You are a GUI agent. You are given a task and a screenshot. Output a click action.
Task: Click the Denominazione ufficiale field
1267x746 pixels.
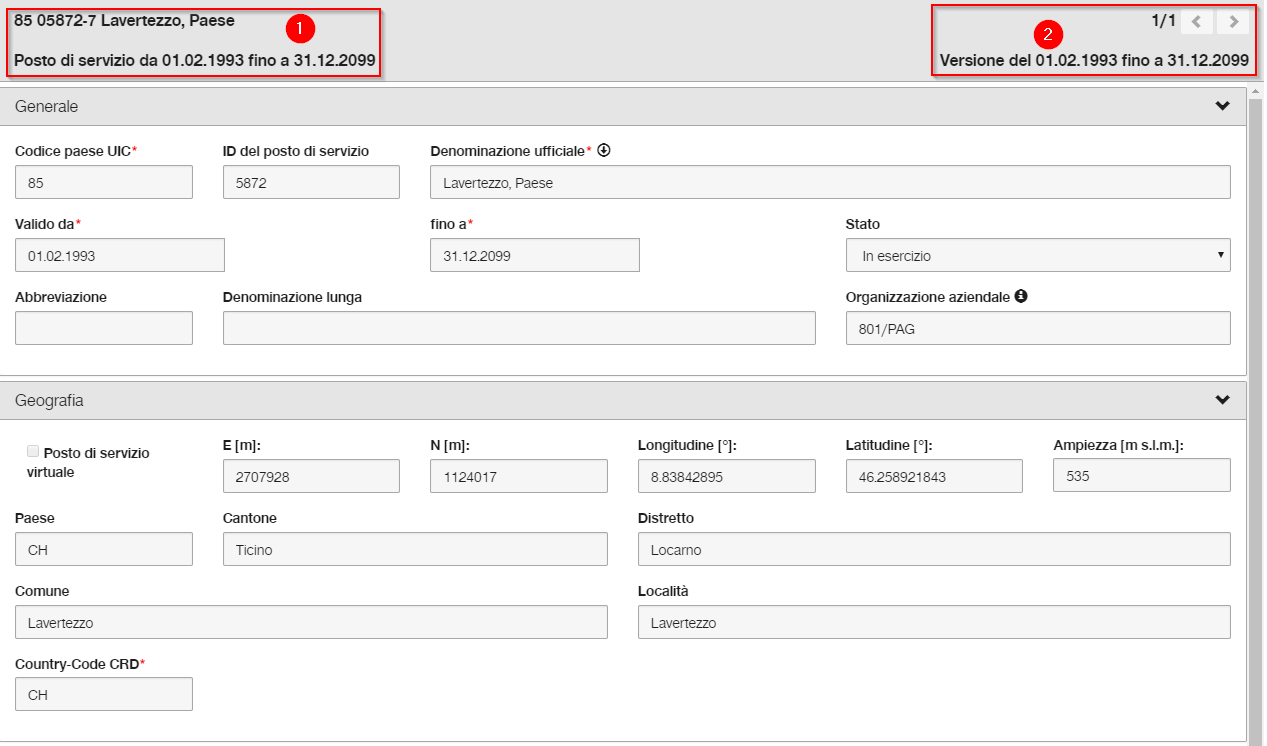pos(830,183)
